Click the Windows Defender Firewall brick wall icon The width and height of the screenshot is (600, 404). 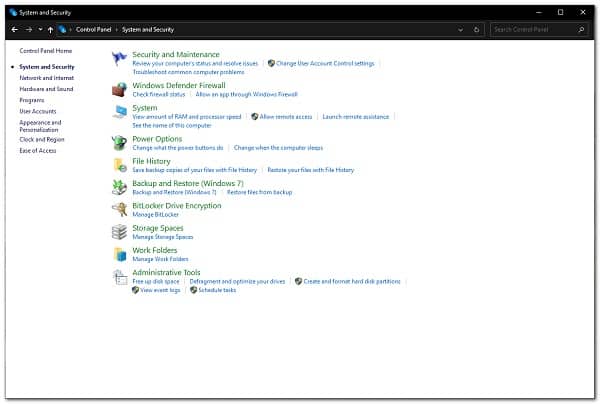point(119,90)
